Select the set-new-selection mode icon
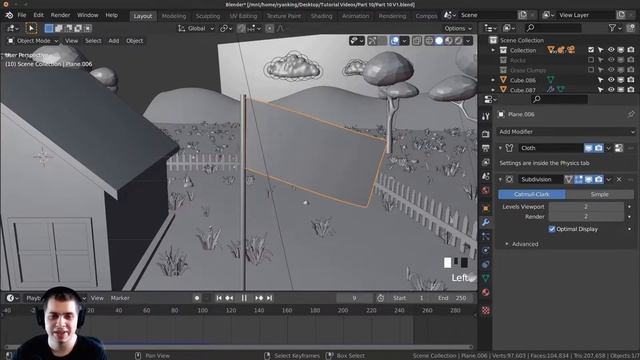640x360 pixels. click(49, 29)
